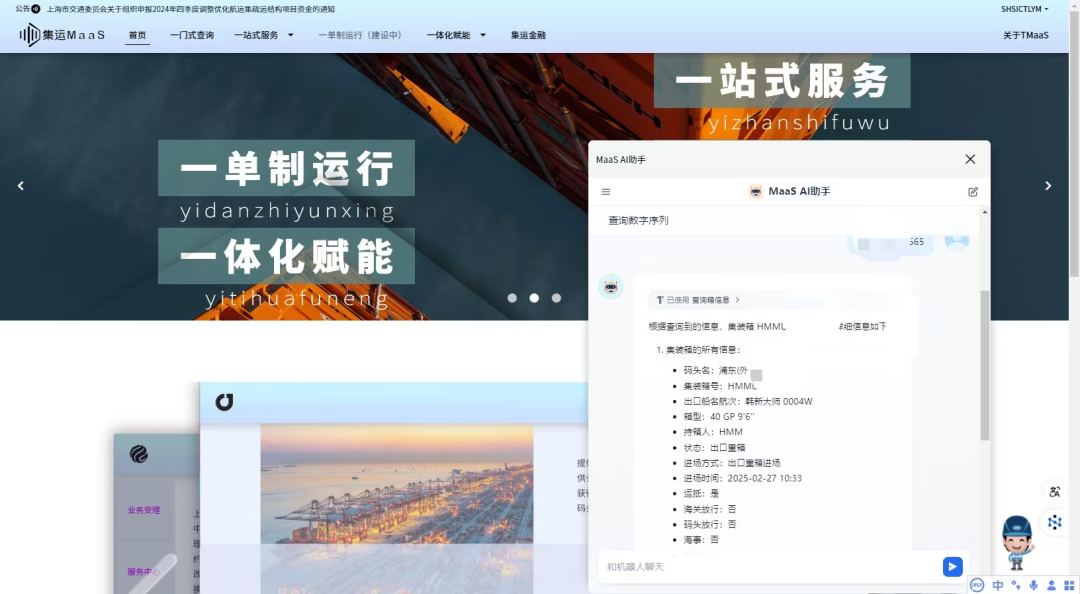Image resolution: width=1080 pixels, height=594 pixels.
Task: Click the blue send message button
Action: (x=951, y=566)
